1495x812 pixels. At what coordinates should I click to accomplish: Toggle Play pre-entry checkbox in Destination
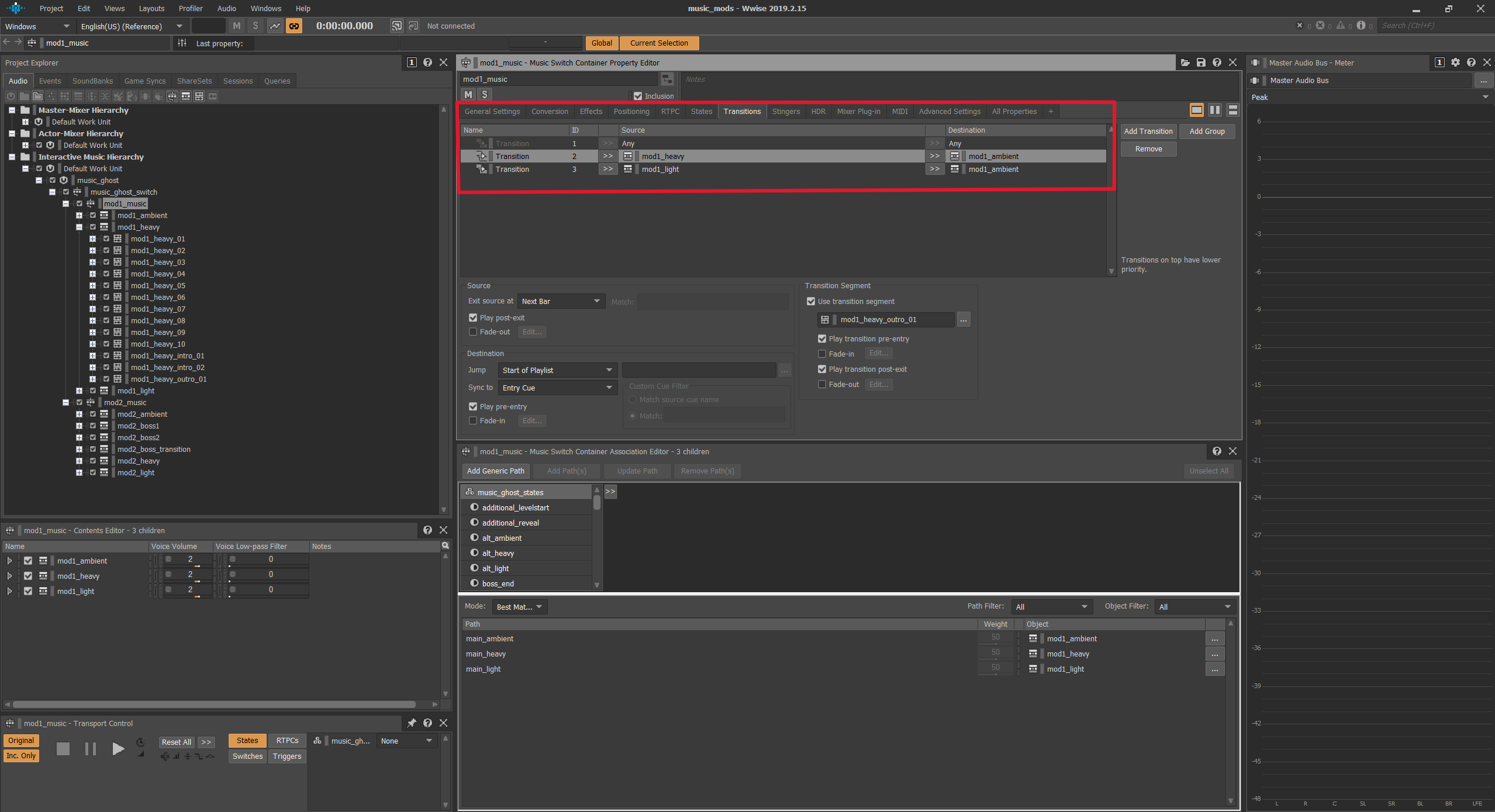click(473, 407)
